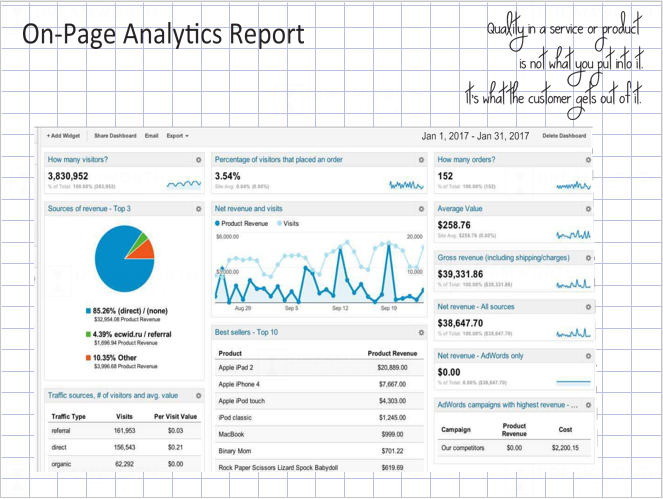The height and width of the screenshot is (499, 663).
Task: Click Delete Dashboard
Action: tap(564, 136)
